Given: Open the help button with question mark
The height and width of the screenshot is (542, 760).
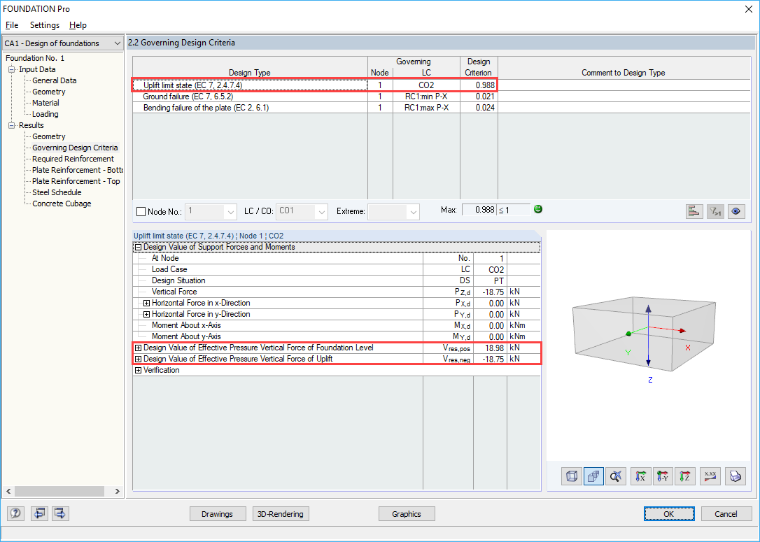Looking at the screenshot, I should [x=16, y=513].
